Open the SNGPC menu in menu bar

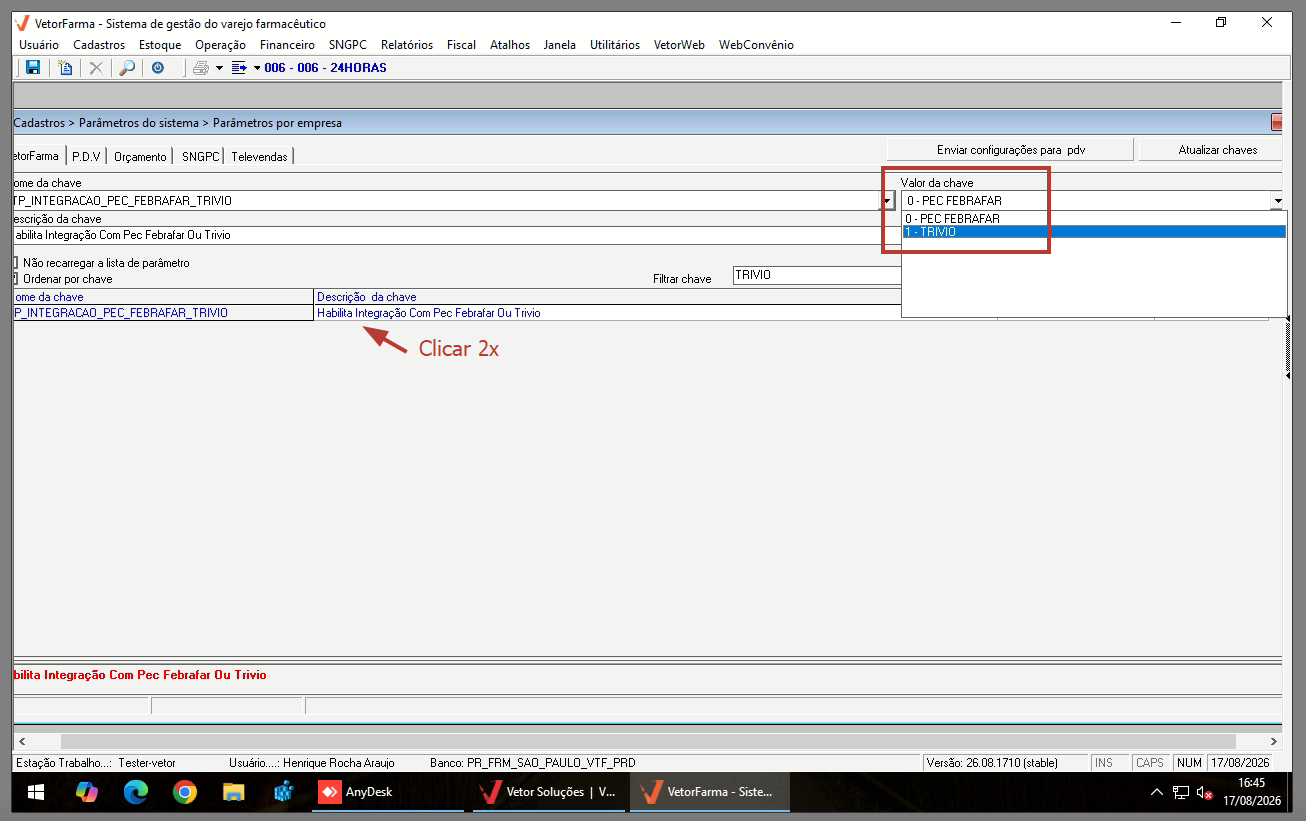[349, 45]
